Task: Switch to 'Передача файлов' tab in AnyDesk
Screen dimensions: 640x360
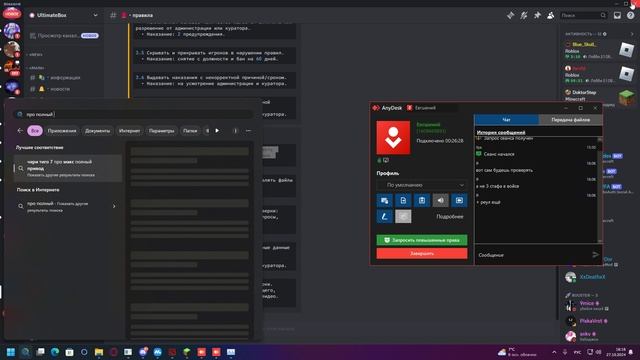Action: click(570, 120)
